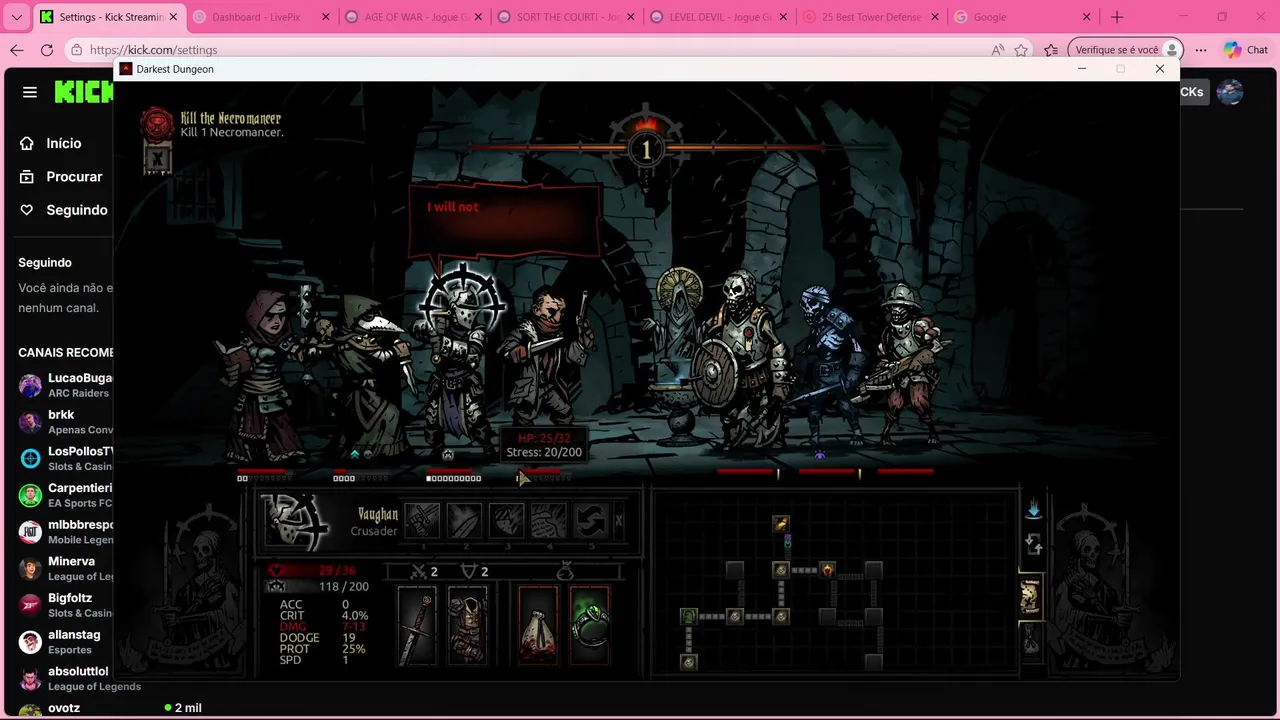Select the unexplored bottom-right map room
This screenshot has height=720, width=1280.
coord(874,662)
